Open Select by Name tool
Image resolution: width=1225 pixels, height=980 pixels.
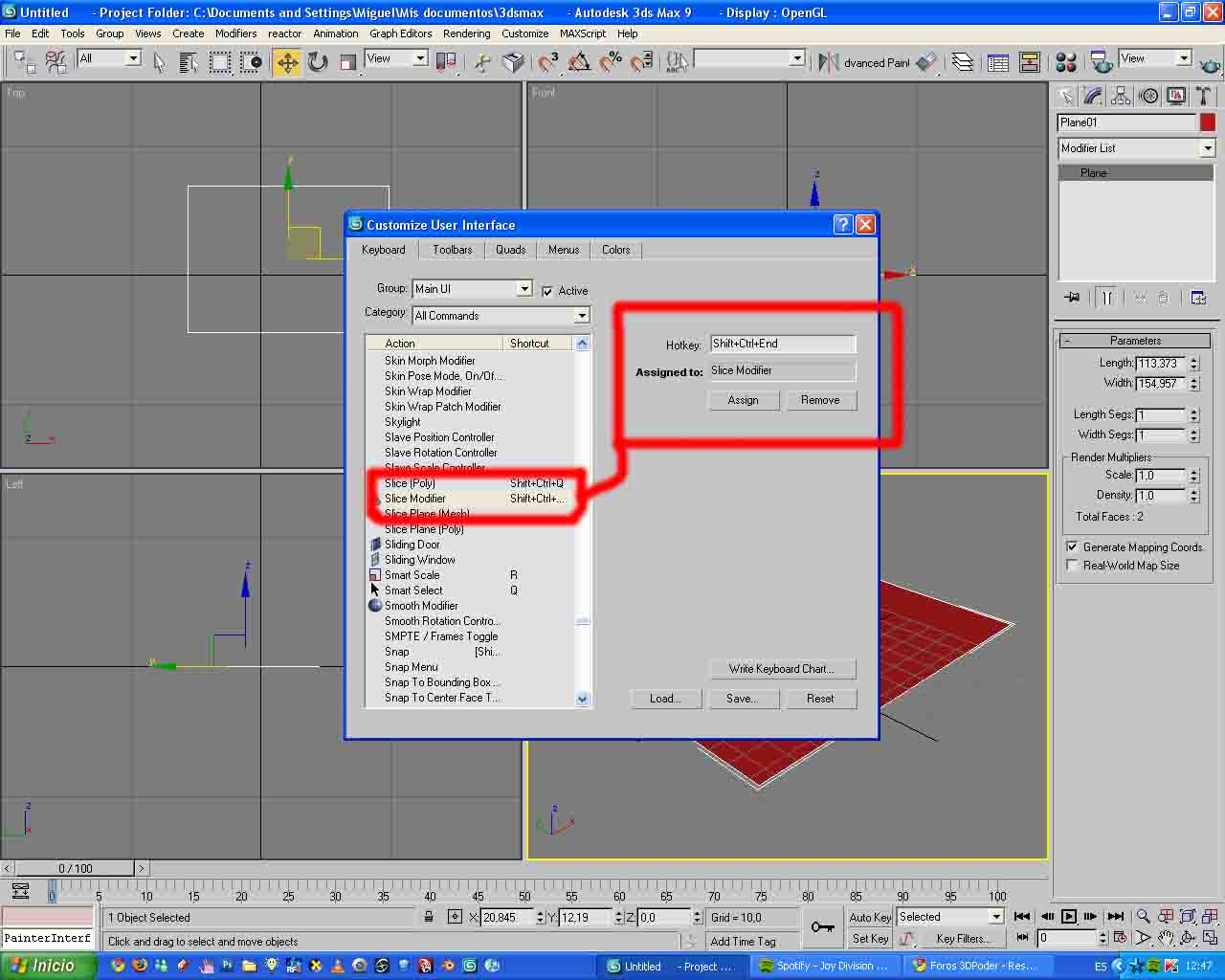point(189,62)
